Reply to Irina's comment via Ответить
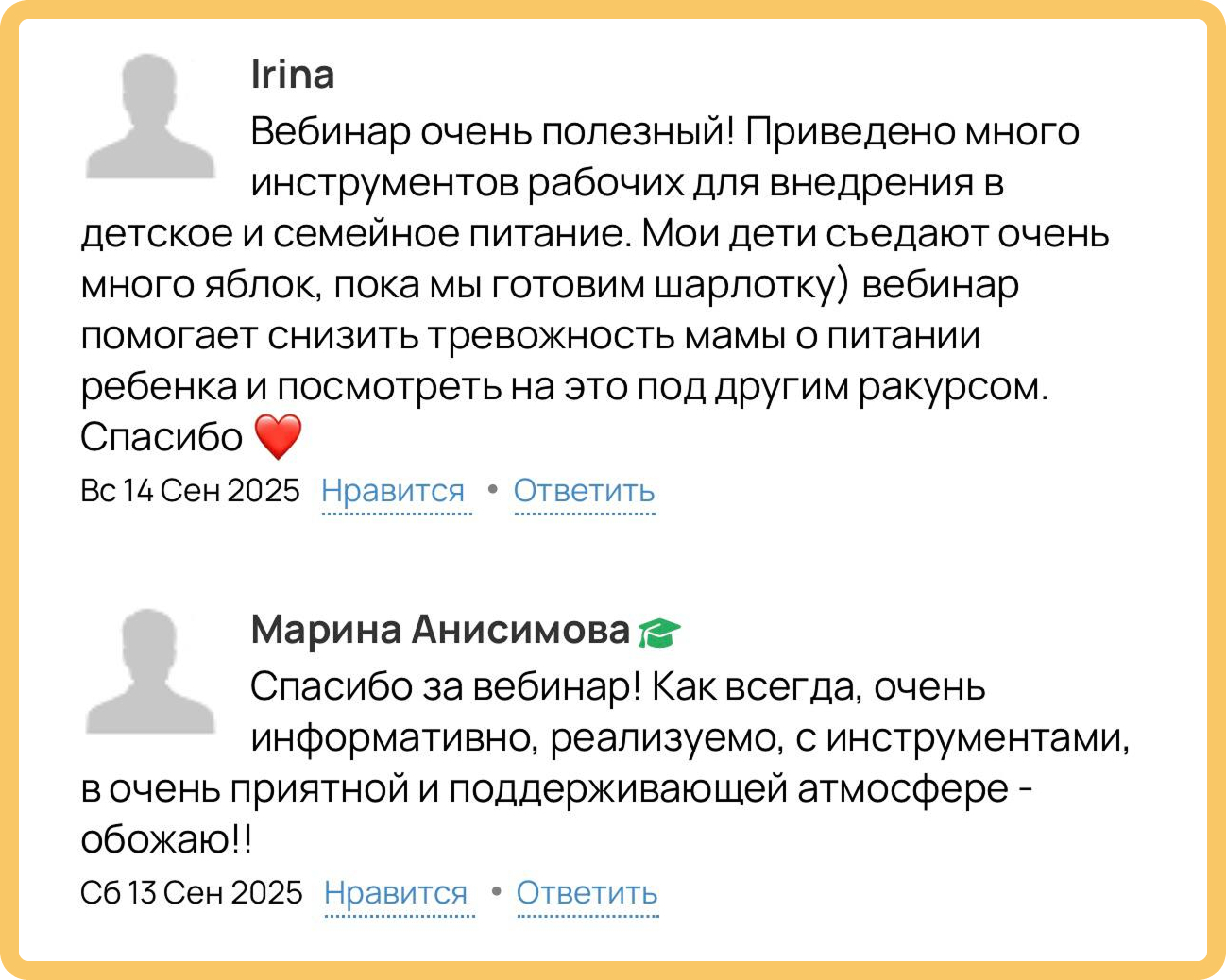This screenshot has height=980, width=1226. point(584,491)
